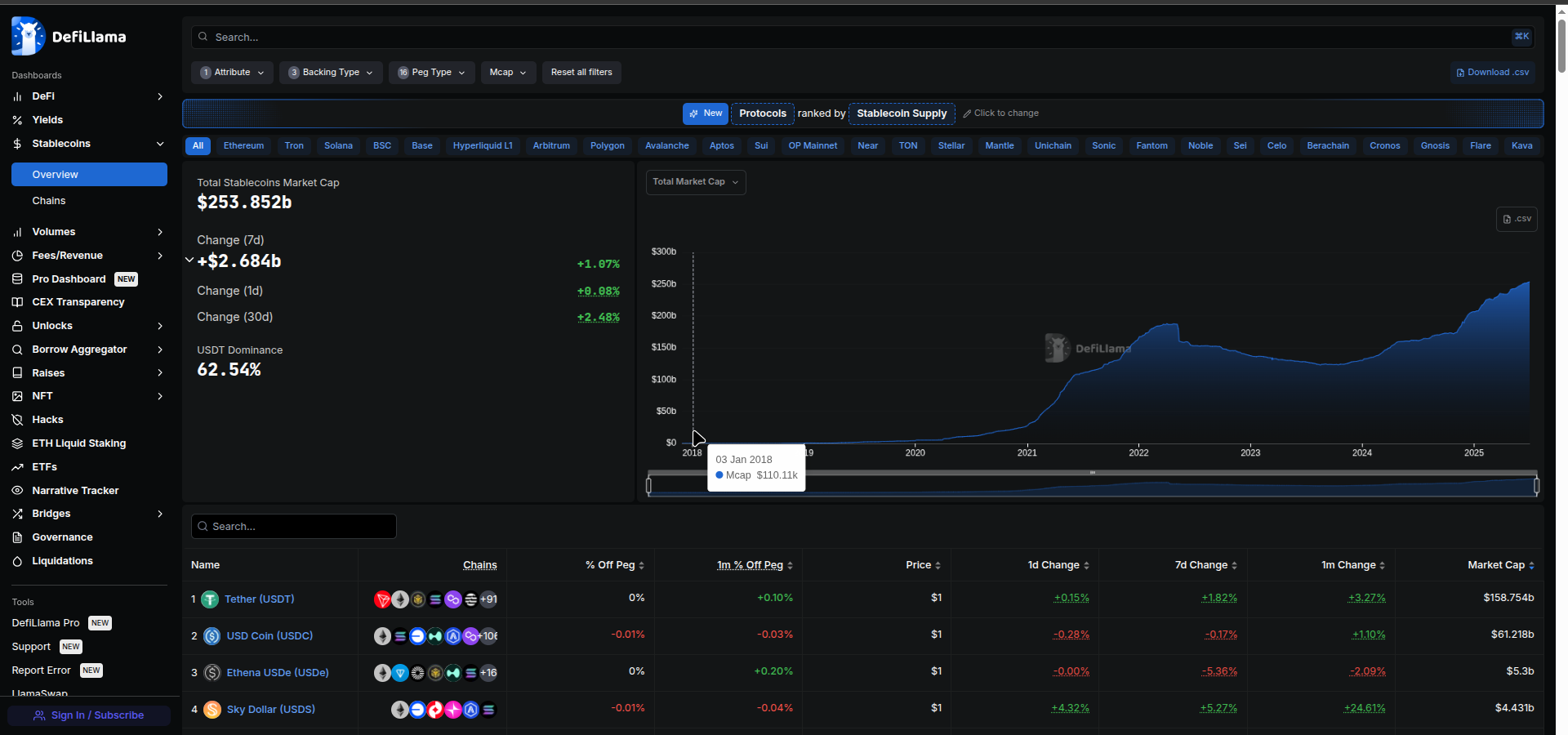Click the Stablecoin Supply ranking selector
This screenshot has width=1568, height=735.
[902, 114]
